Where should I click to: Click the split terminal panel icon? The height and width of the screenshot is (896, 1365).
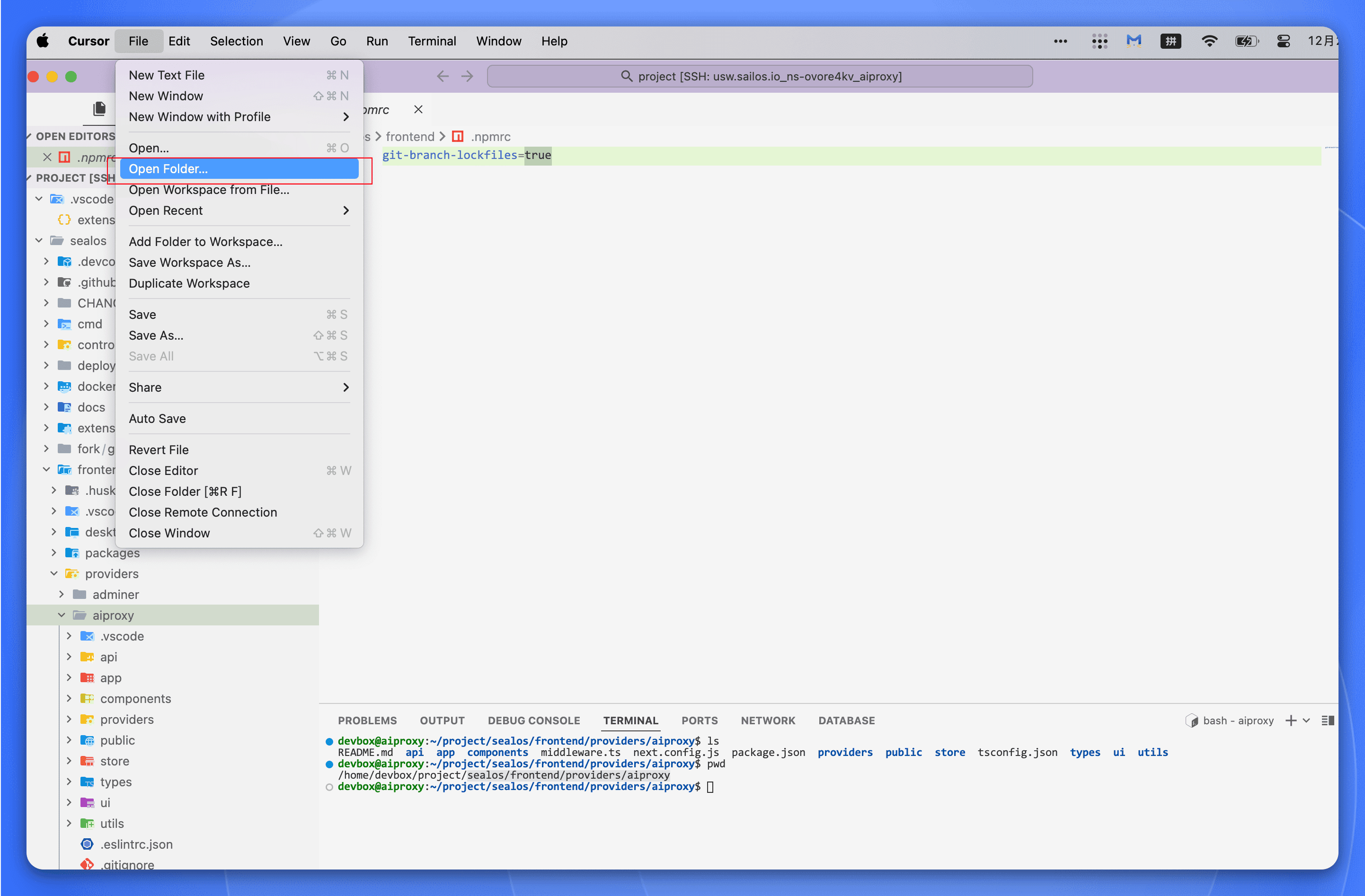[x=1327, y=720]
